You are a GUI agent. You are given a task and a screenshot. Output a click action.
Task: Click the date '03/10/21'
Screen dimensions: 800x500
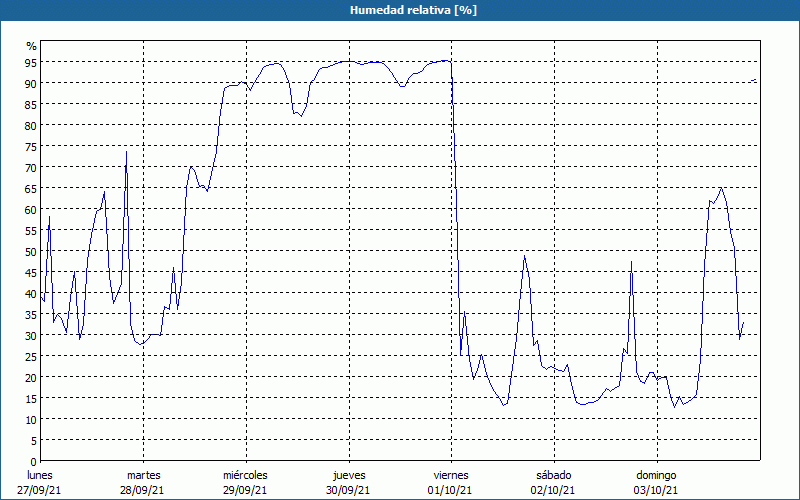[x=656, y=490]
